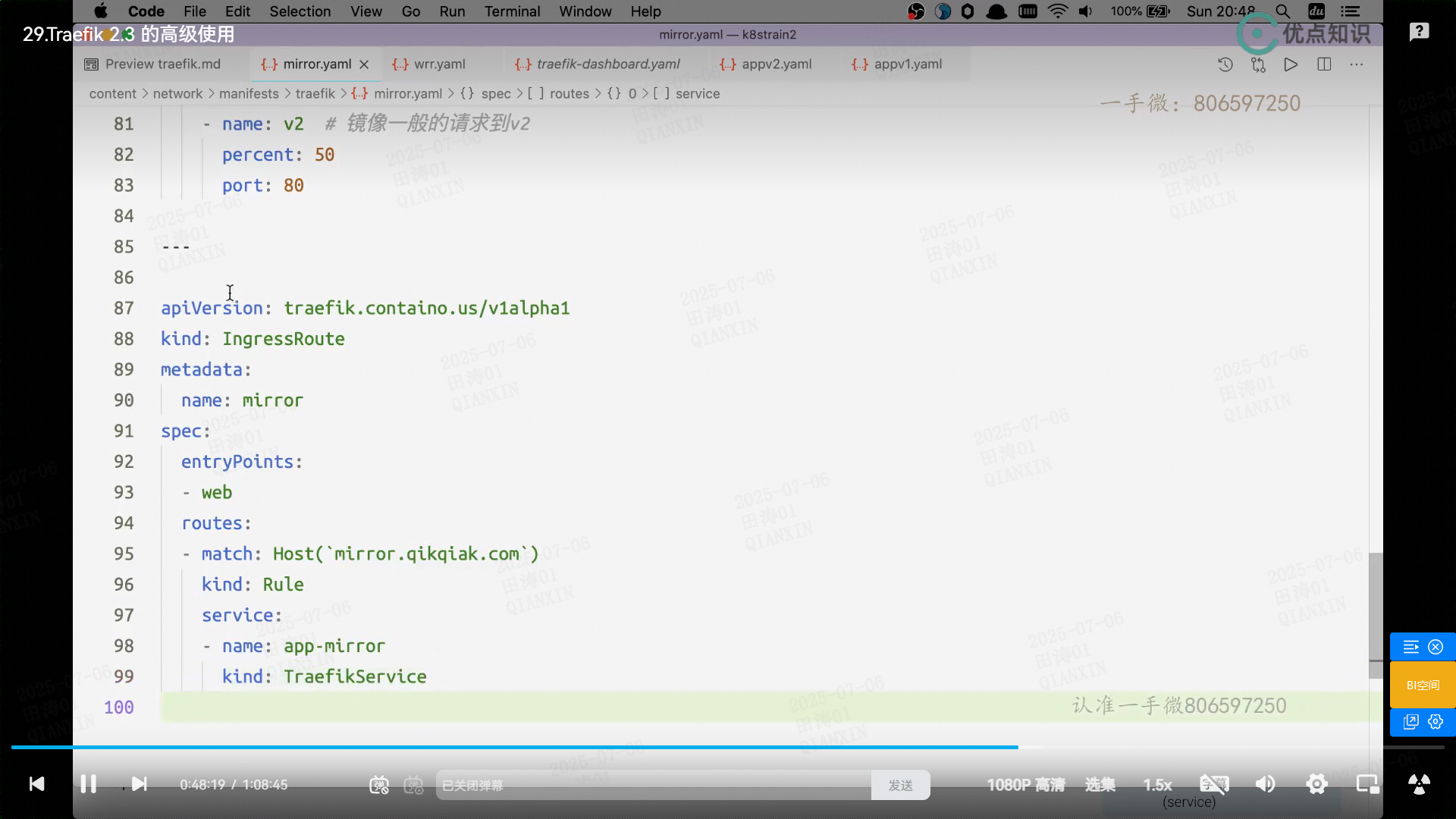
Task: Switch to the traefik-dashboard.yaml tab
Action: tap(607, 64)
